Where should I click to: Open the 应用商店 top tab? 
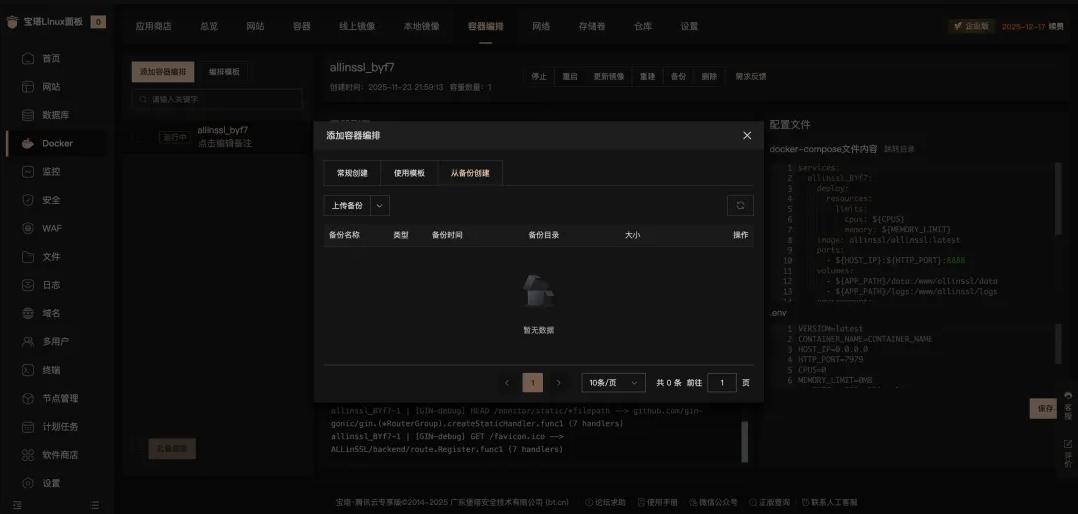[x=153, y=27]
